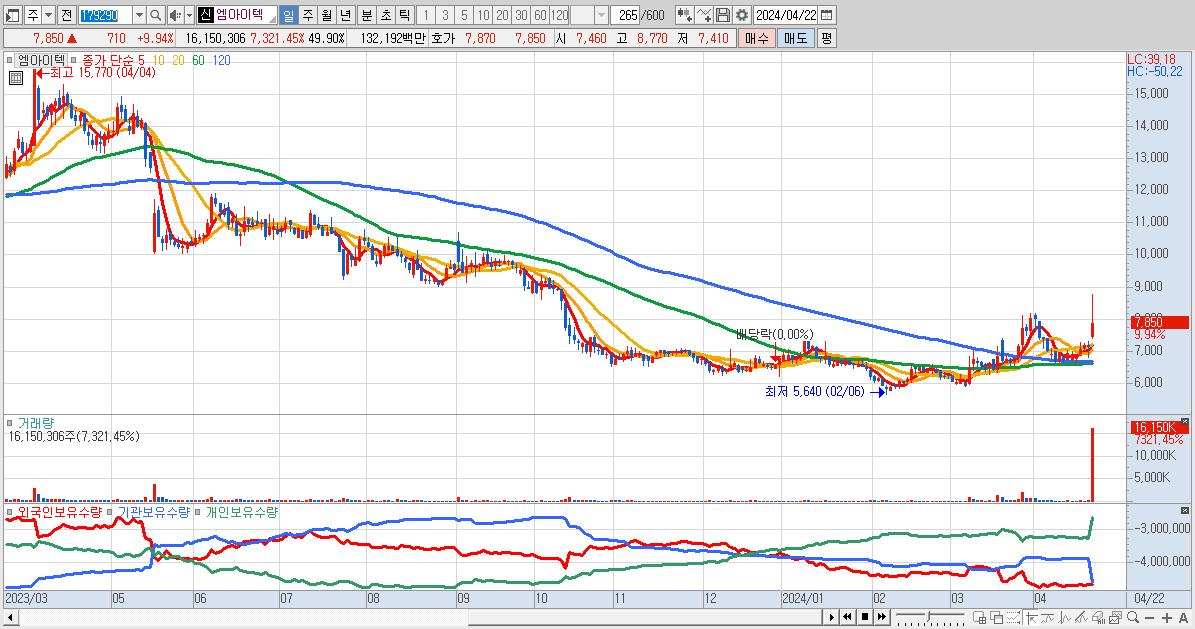Screen dimensions: 1195x629
Task: Click the zoom magnifier icon at bottom right
Action: click(1133, 617)
